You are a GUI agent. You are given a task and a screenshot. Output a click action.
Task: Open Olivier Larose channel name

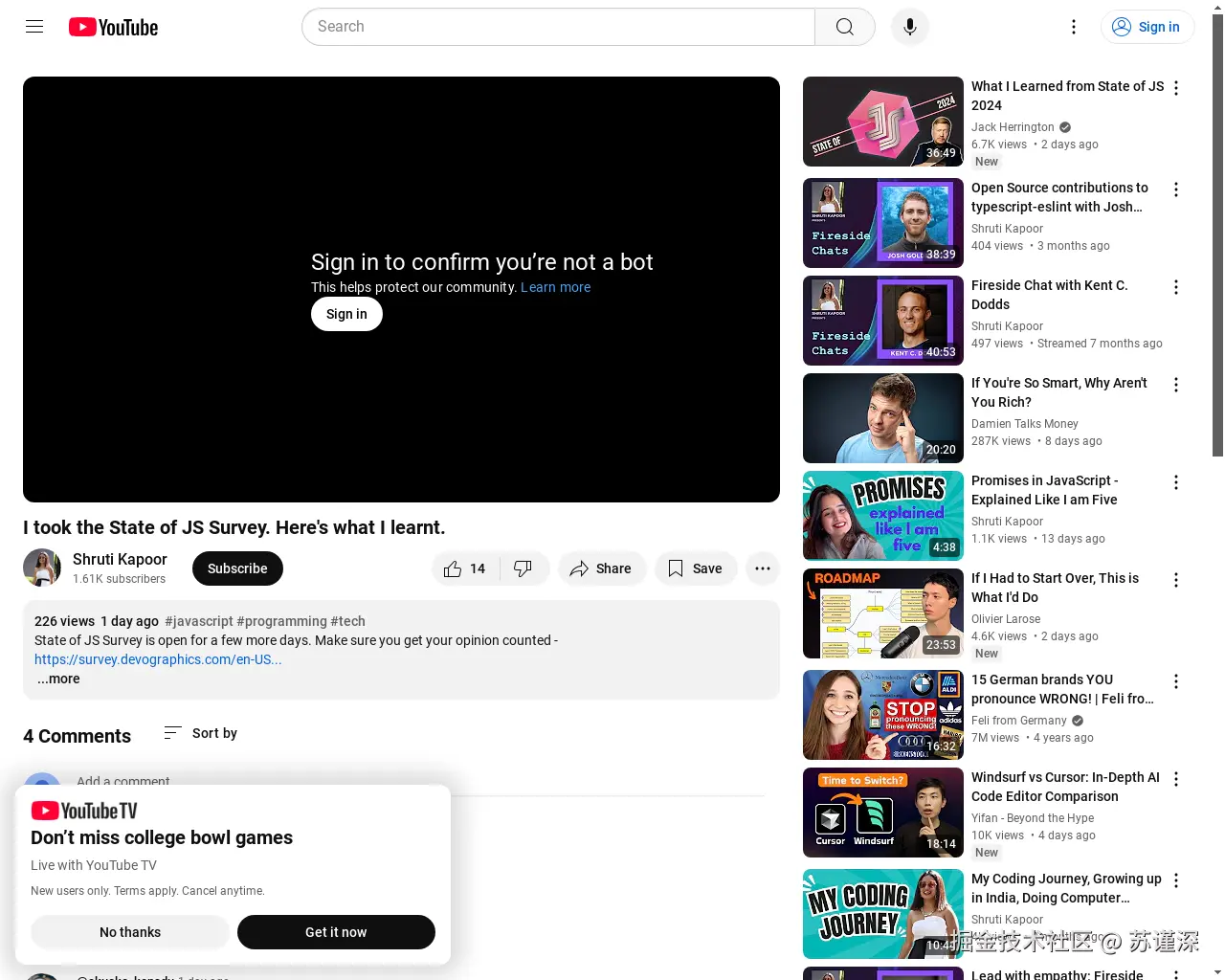tap(1006, 619)
